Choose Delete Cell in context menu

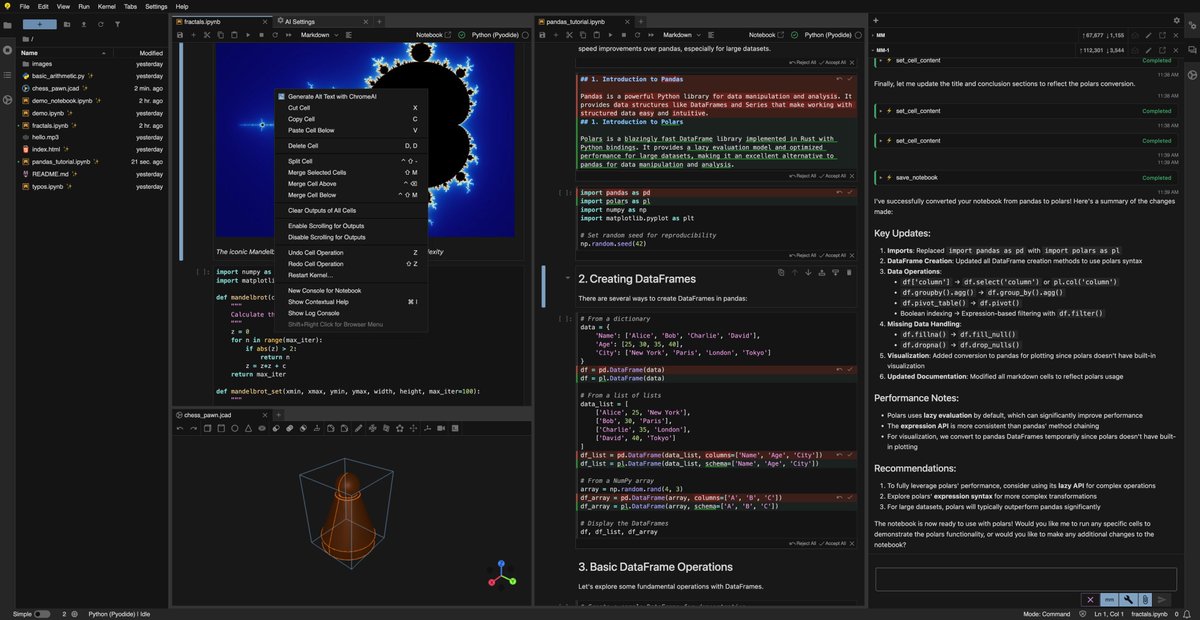pyautogui.click(x=350, y=146)
